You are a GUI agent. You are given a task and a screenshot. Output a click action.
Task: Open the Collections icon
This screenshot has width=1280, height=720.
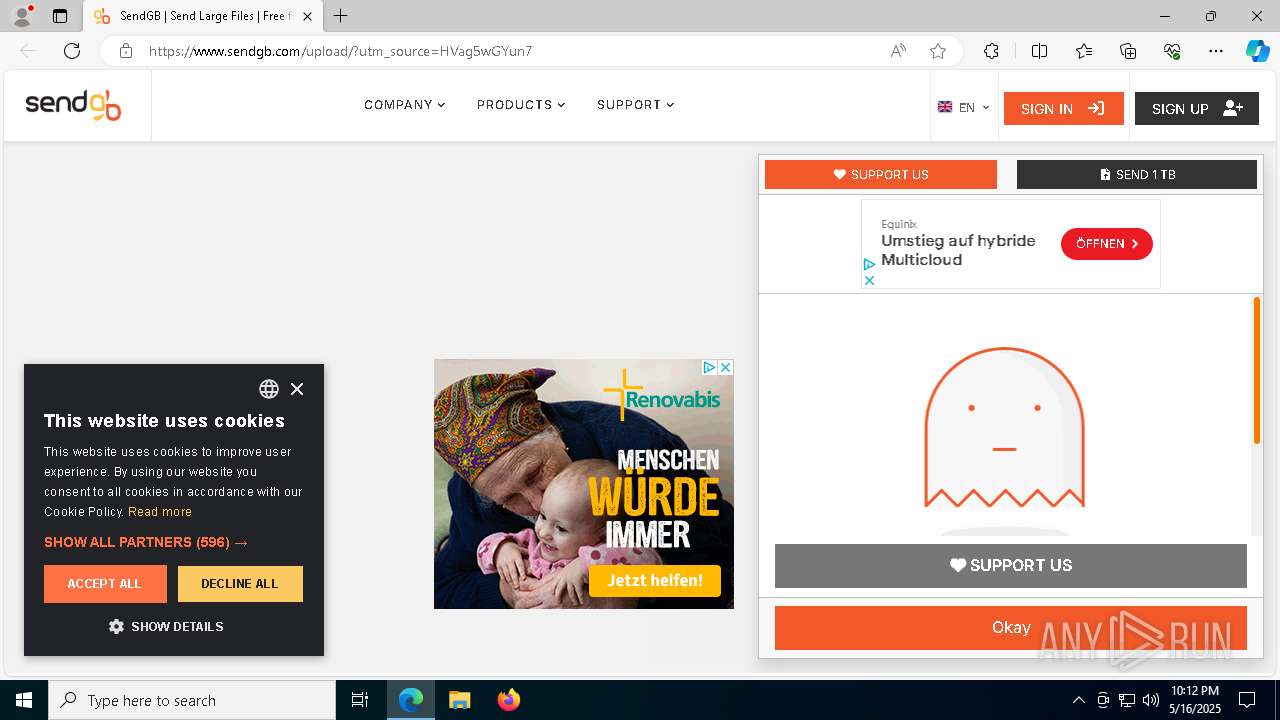point(1128,51)
